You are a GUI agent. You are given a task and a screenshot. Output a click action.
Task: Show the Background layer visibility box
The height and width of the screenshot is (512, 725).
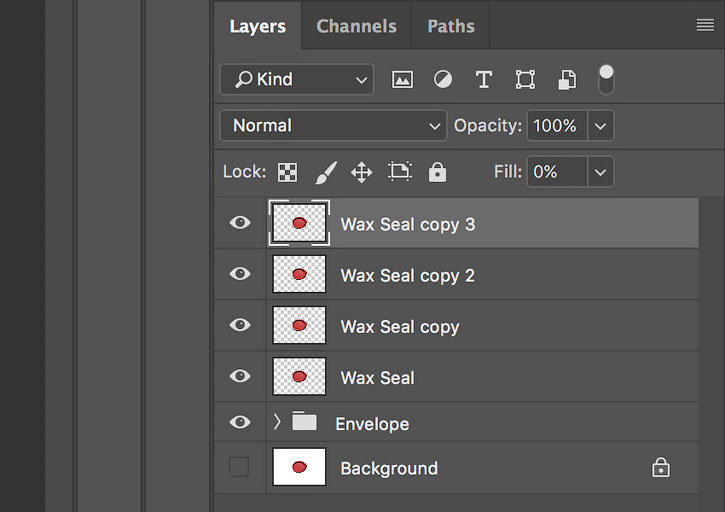pos(239,467)
